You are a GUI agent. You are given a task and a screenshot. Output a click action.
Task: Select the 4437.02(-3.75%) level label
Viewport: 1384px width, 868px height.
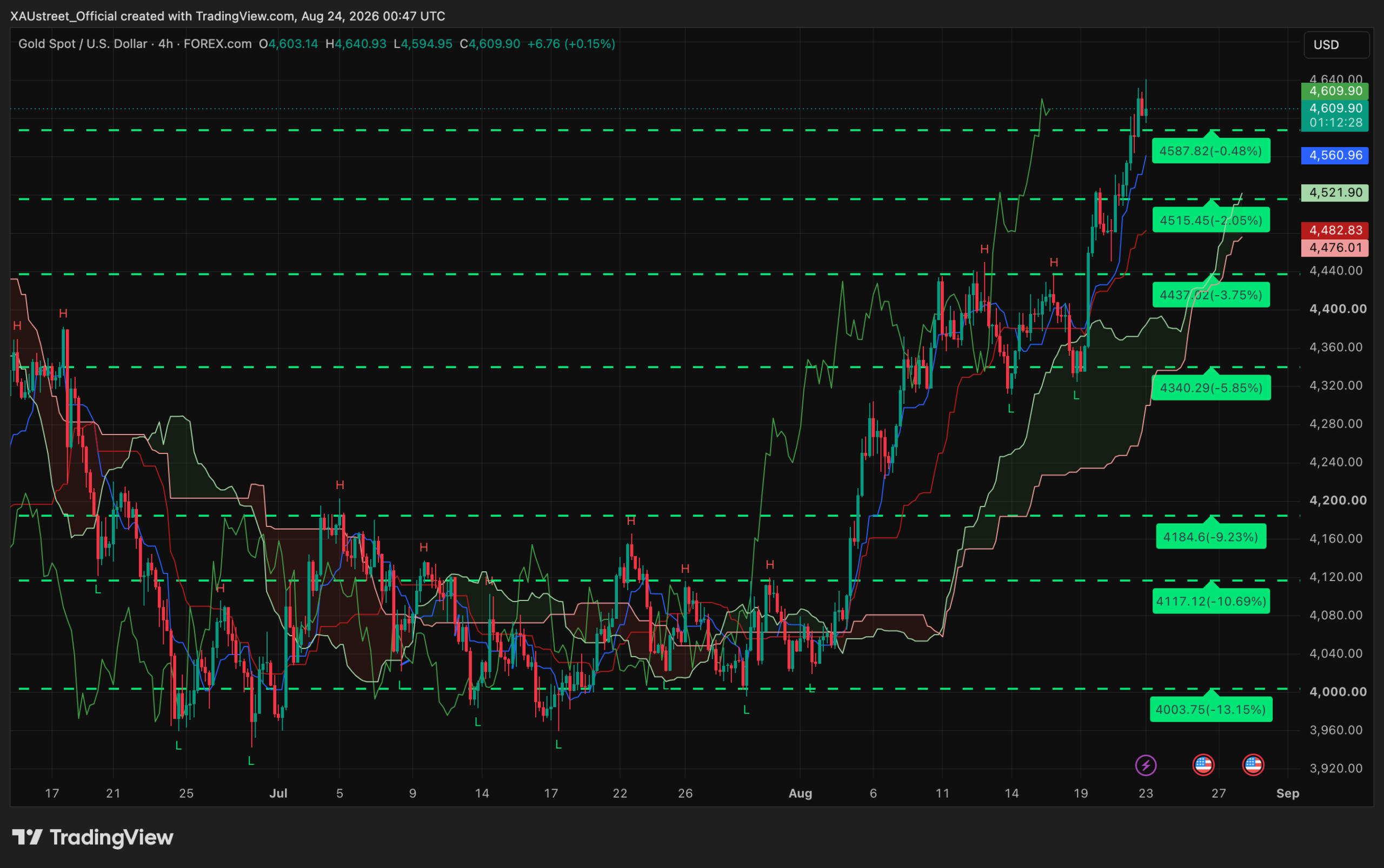[x=1210, y=295]
